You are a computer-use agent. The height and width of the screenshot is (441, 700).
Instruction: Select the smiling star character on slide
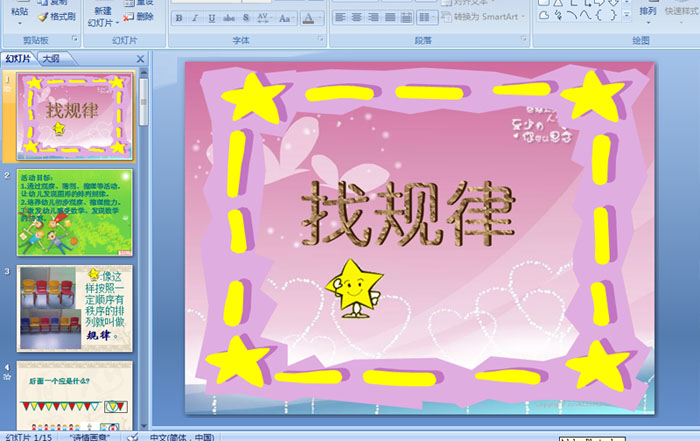point(354,288)
